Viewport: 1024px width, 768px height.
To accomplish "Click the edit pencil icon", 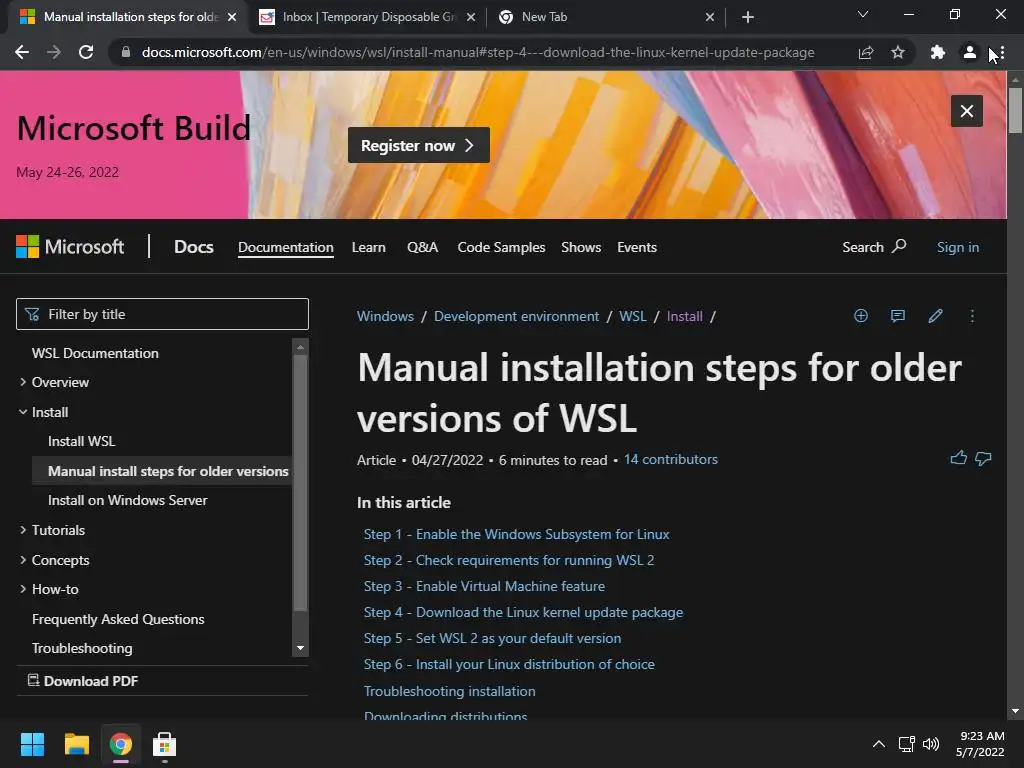I will coord(935,316).
